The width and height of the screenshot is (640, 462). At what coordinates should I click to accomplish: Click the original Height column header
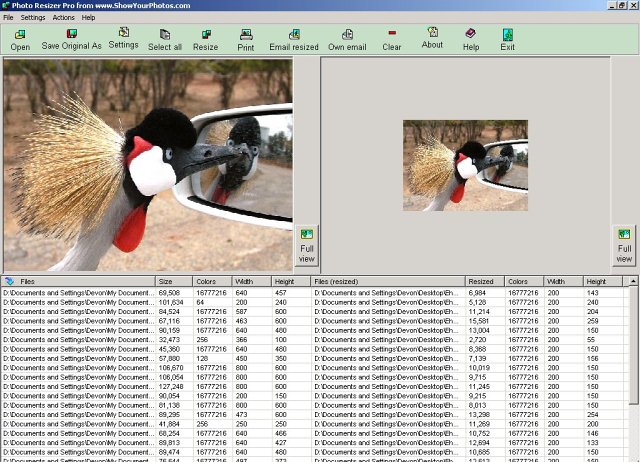point(291,281)
